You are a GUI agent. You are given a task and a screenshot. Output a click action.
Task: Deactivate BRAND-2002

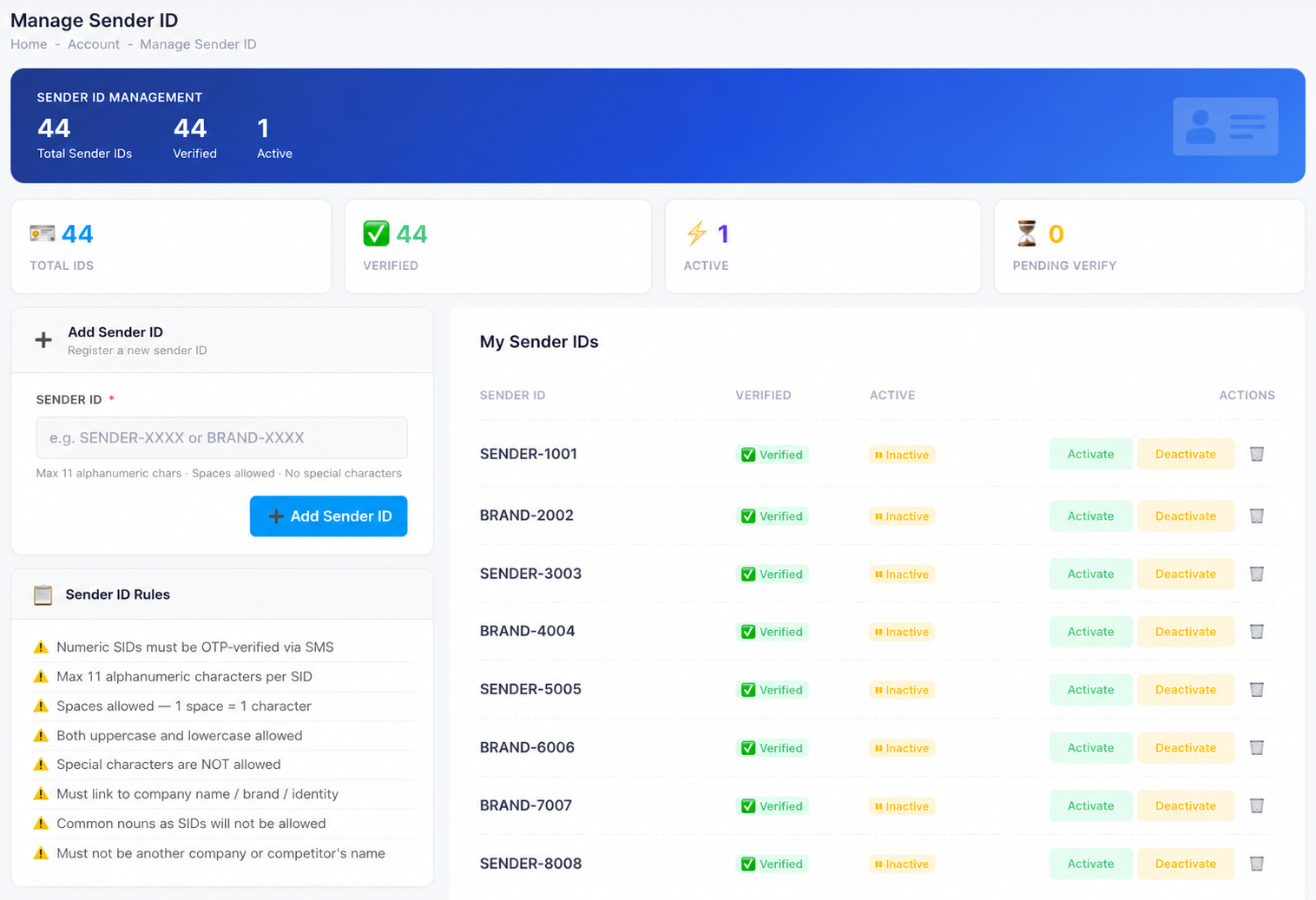coord(1186,516)
